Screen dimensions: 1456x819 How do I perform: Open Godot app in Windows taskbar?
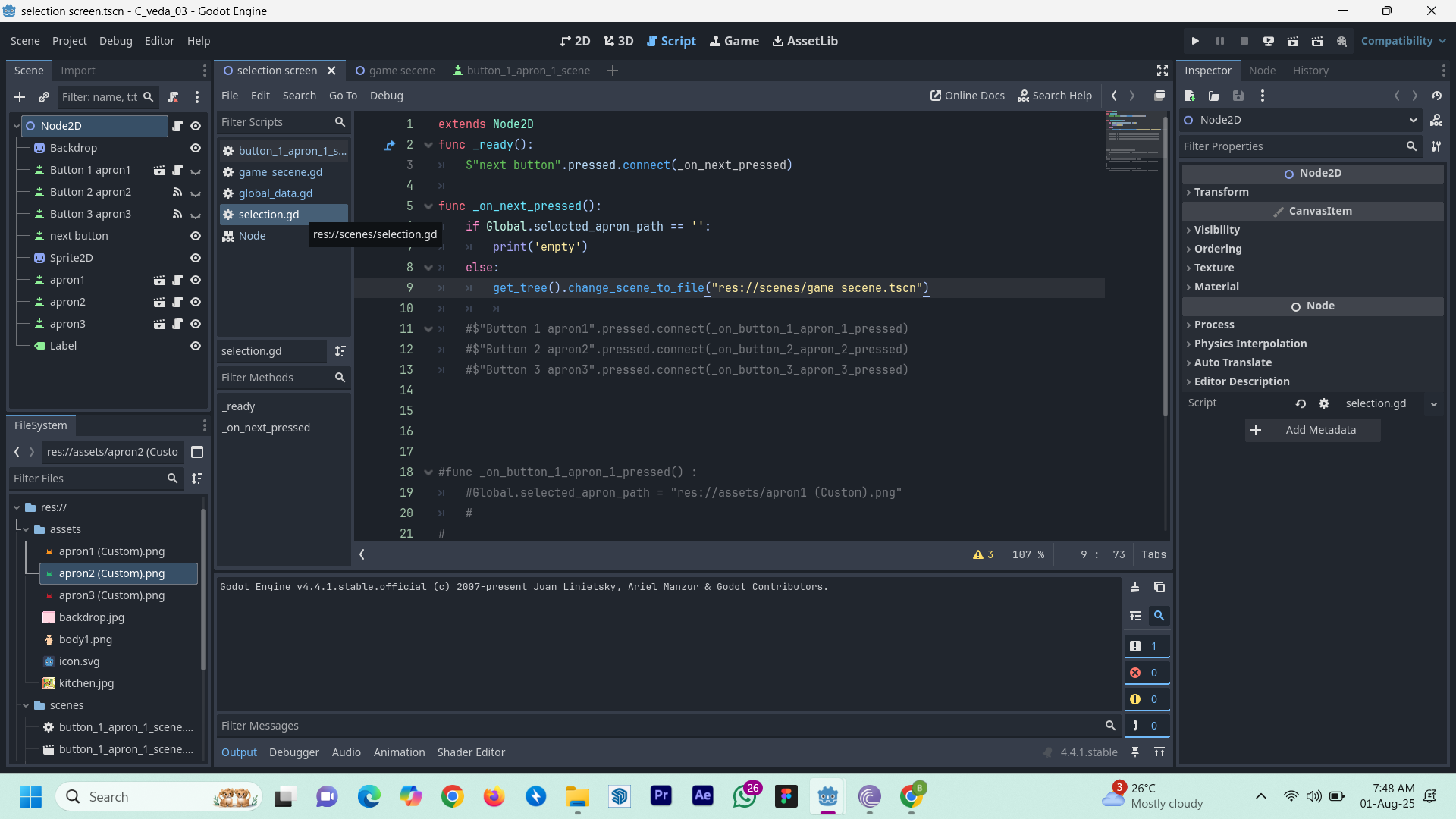(827, 796)
